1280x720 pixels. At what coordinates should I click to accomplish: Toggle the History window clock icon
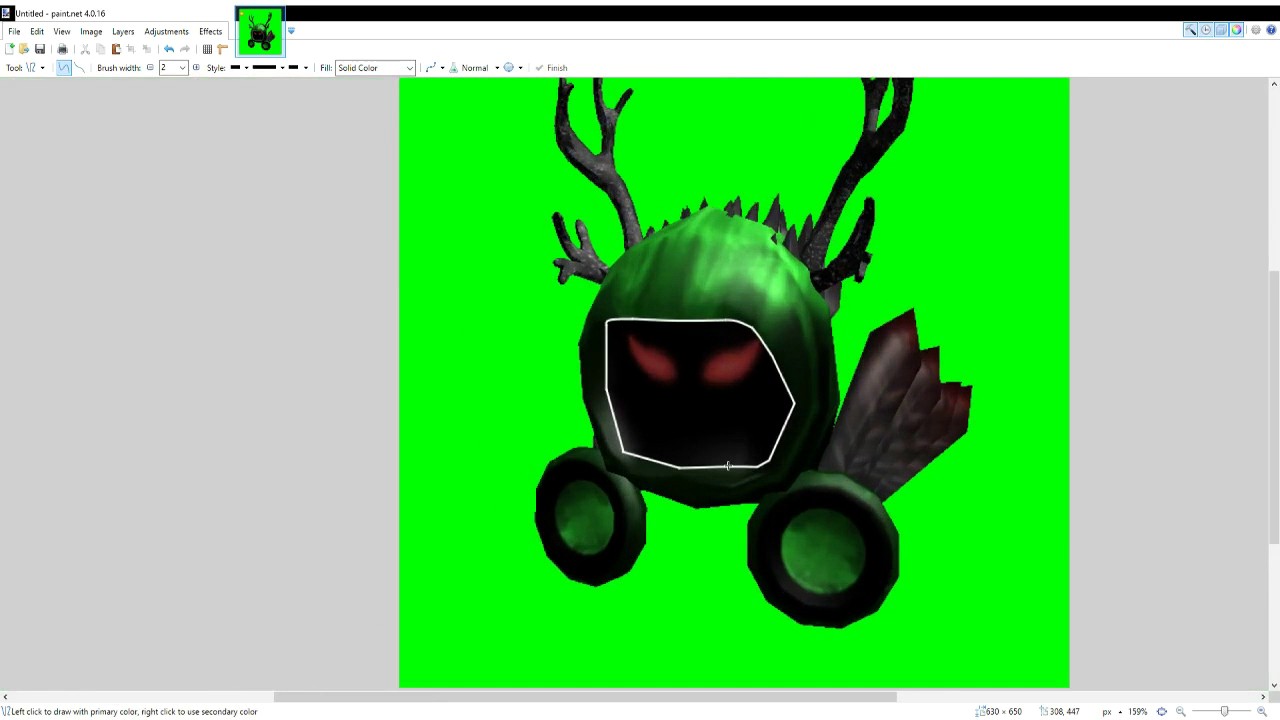coord(1206,30)
